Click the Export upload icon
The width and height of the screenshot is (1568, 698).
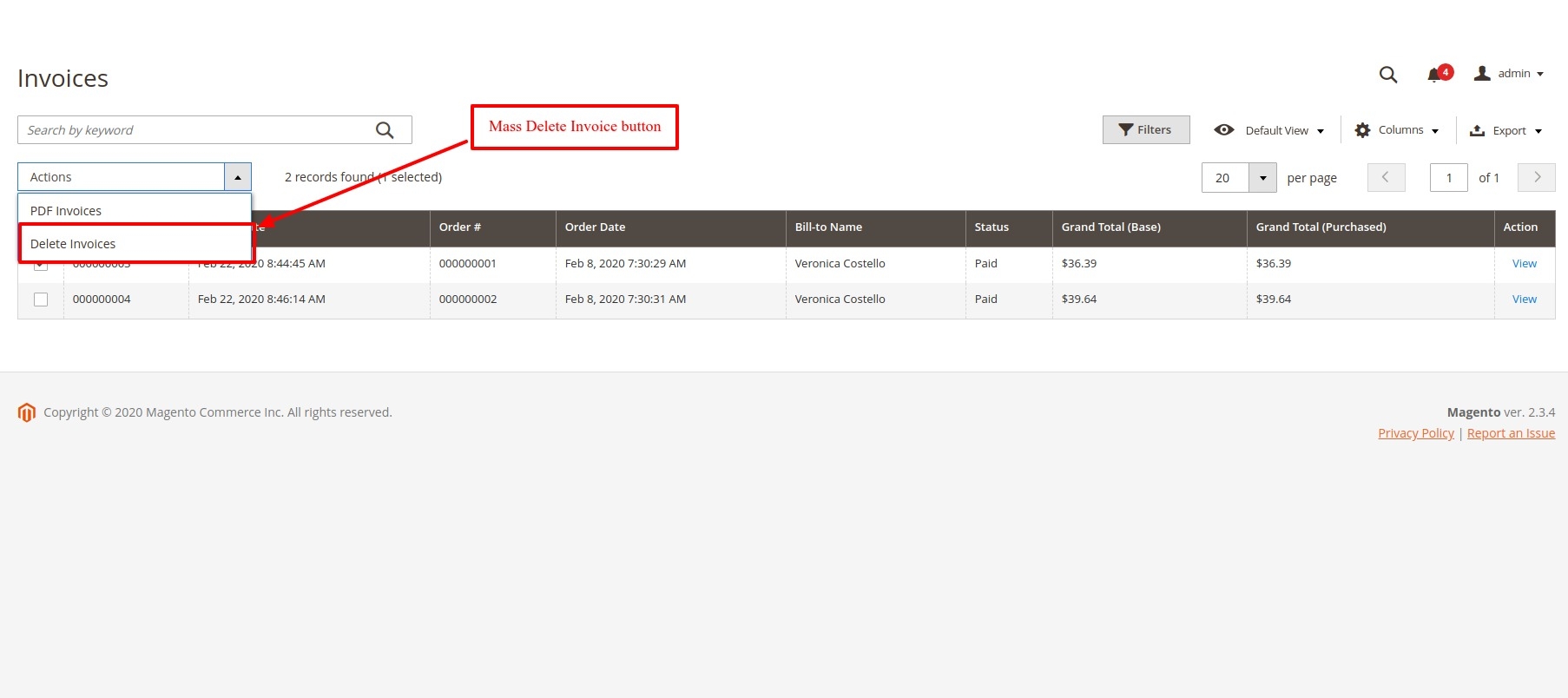(x=1477, y=130)
